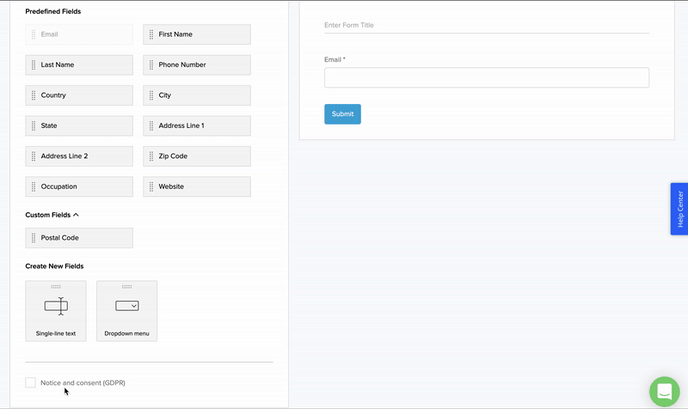Viewport: 688px width, 409px height.
Task: Choose the Address Line 1 field
Action: click(197, 126)
